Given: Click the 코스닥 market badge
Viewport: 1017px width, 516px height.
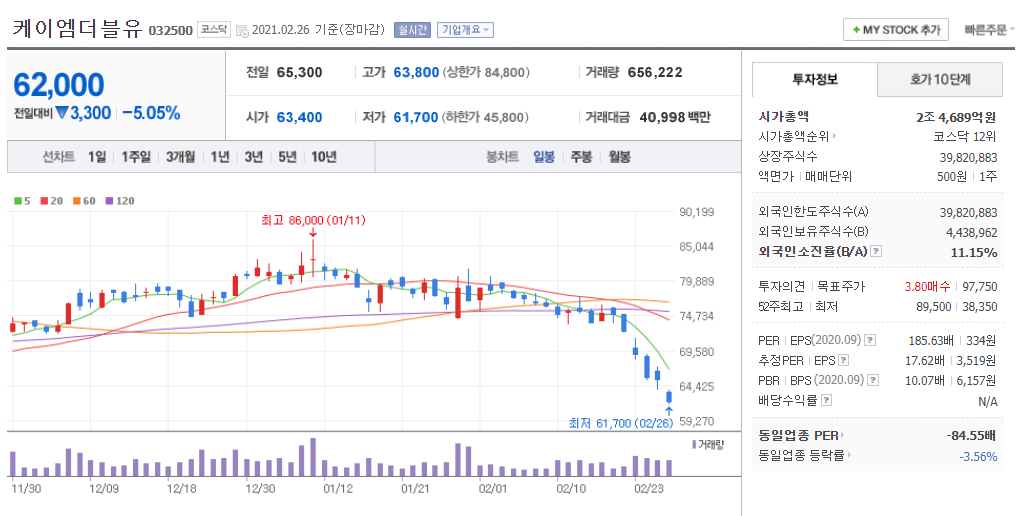Looking at the screenshot, I should (x=213, y=29).
